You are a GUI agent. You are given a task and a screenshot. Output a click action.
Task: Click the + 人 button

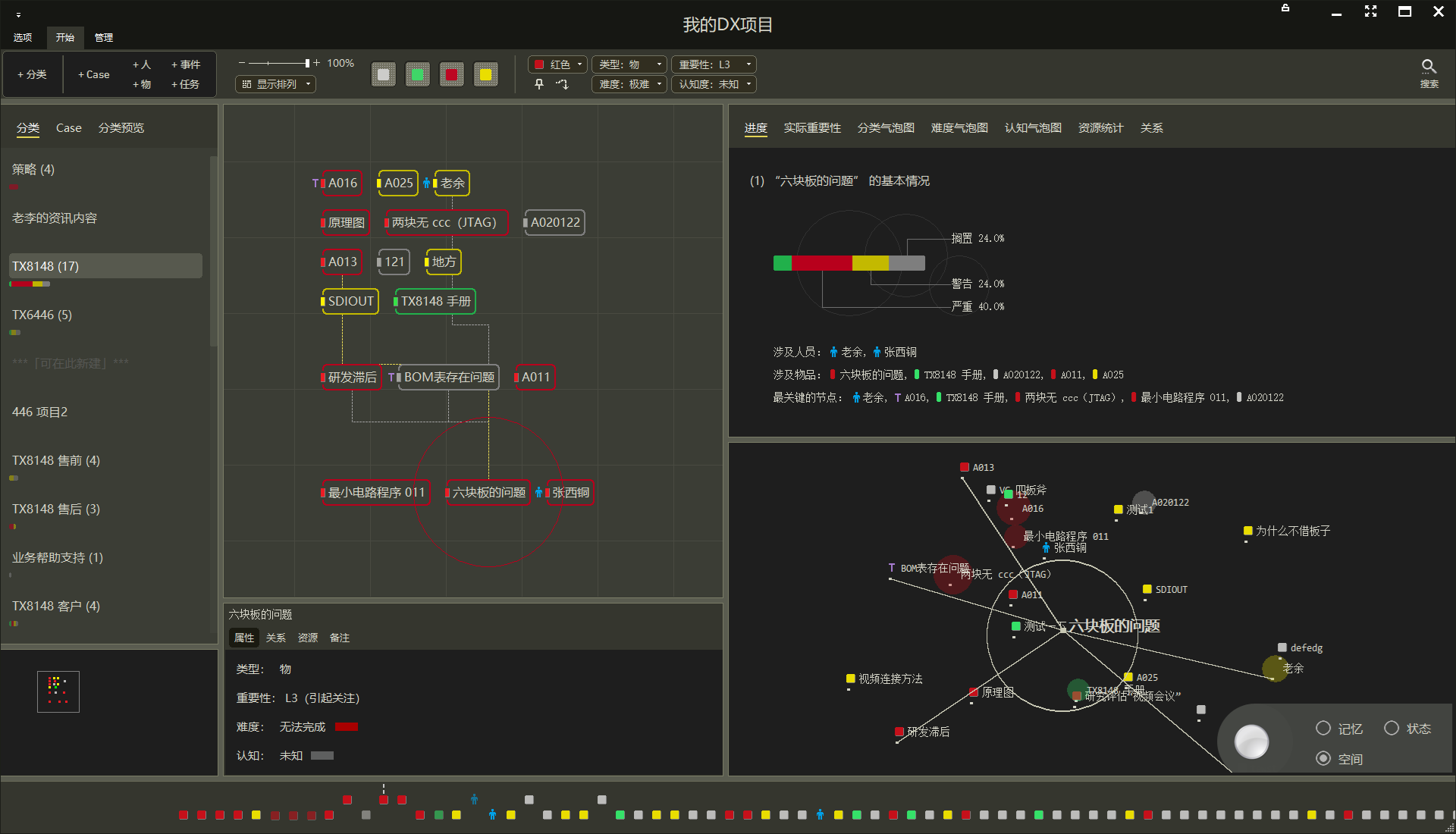(142, 64)
